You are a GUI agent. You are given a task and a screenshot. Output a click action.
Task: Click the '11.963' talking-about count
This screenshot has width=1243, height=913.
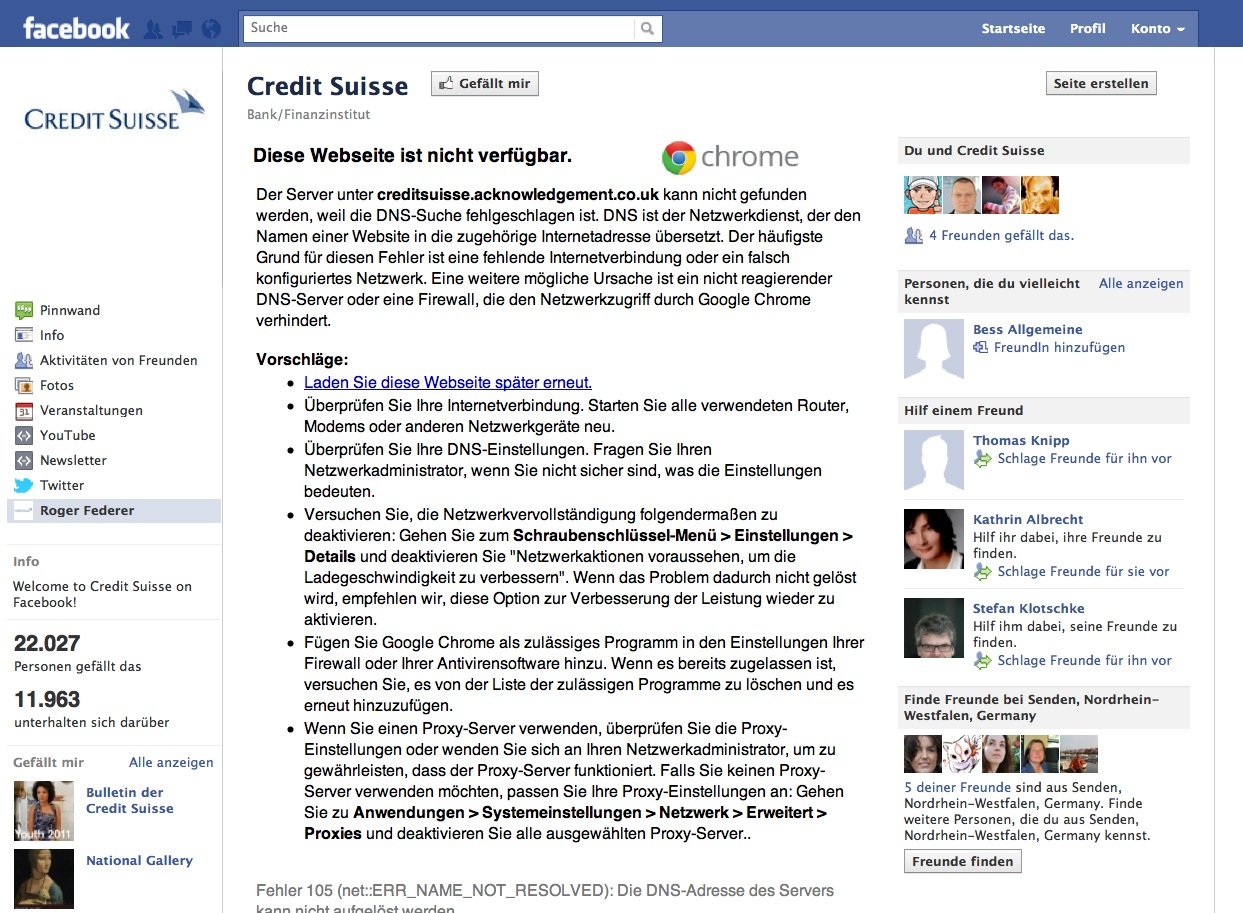[x=47, y=699]
